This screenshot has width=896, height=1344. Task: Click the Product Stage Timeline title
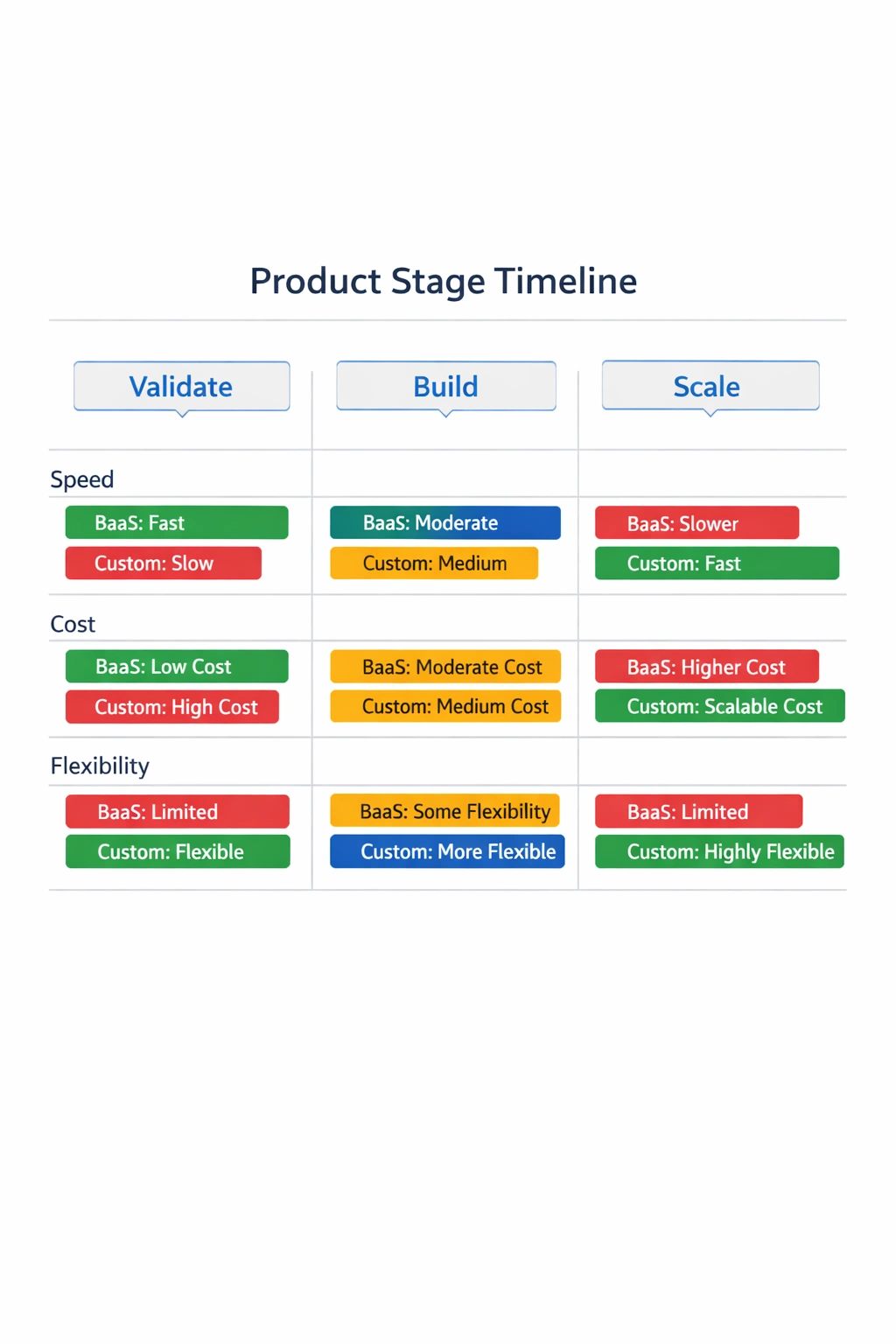coord(444,281)
